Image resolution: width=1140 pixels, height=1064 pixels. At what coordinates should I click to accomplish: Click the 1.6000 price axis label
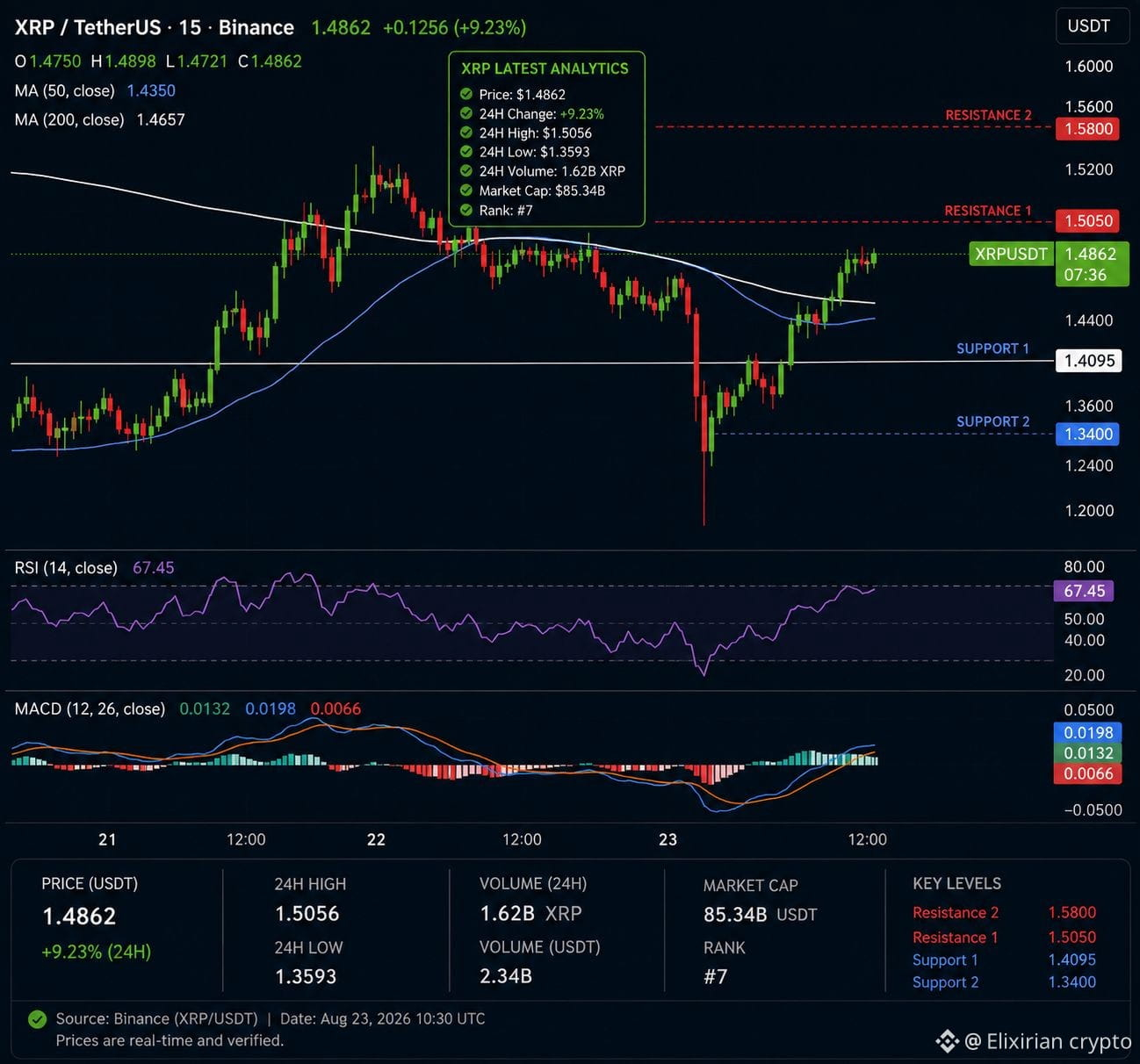coord(1089,66)
